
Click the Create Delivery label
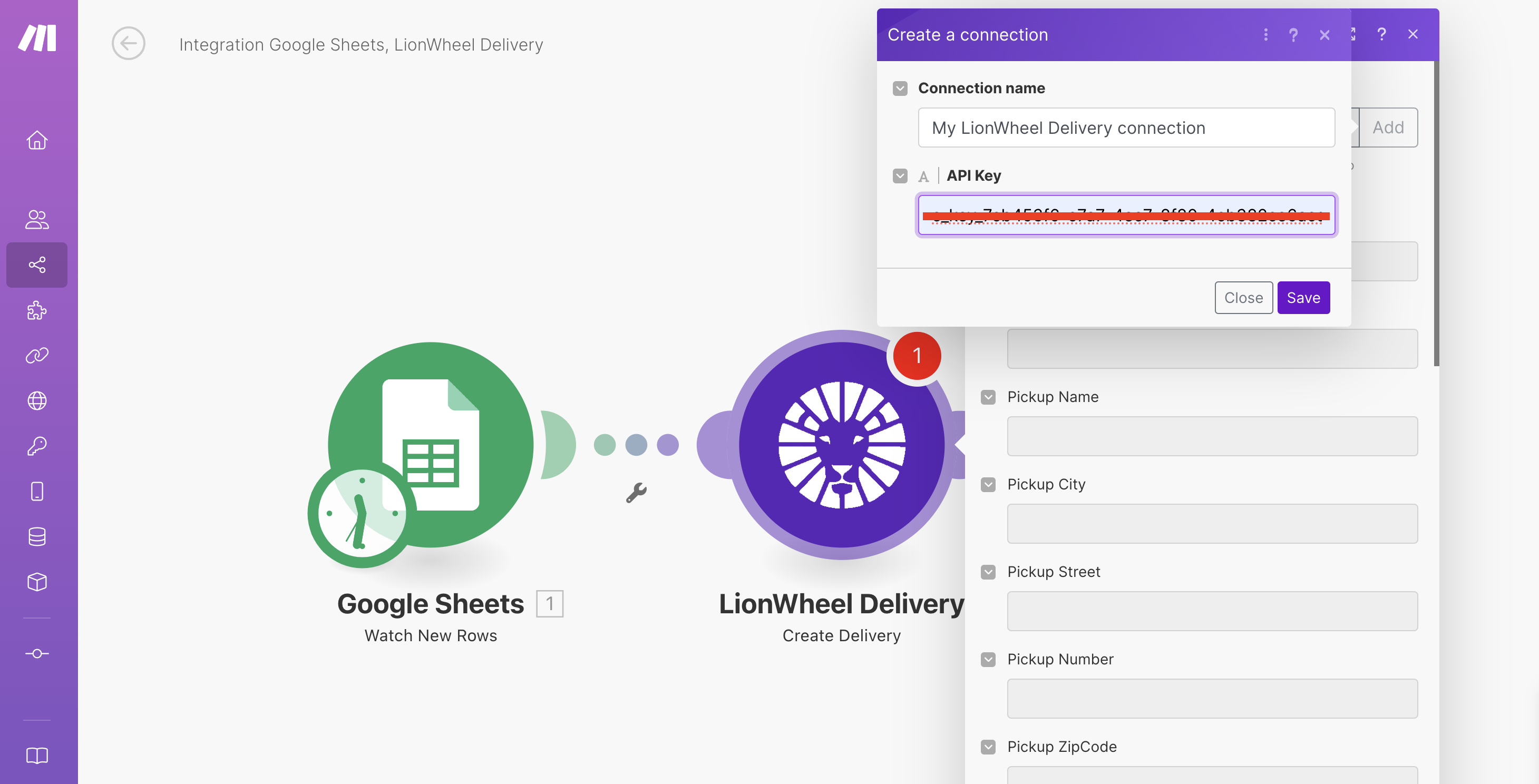click(x=841, y=635)
